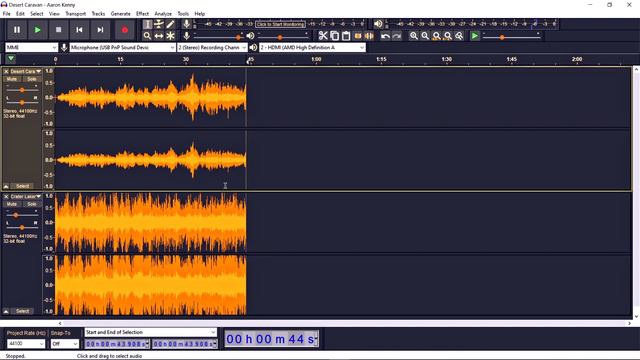Image resolution: width=640 pixels, height=360 pixels.
Task: Close the Crater Lake track with X
Action: click(6, 197)
